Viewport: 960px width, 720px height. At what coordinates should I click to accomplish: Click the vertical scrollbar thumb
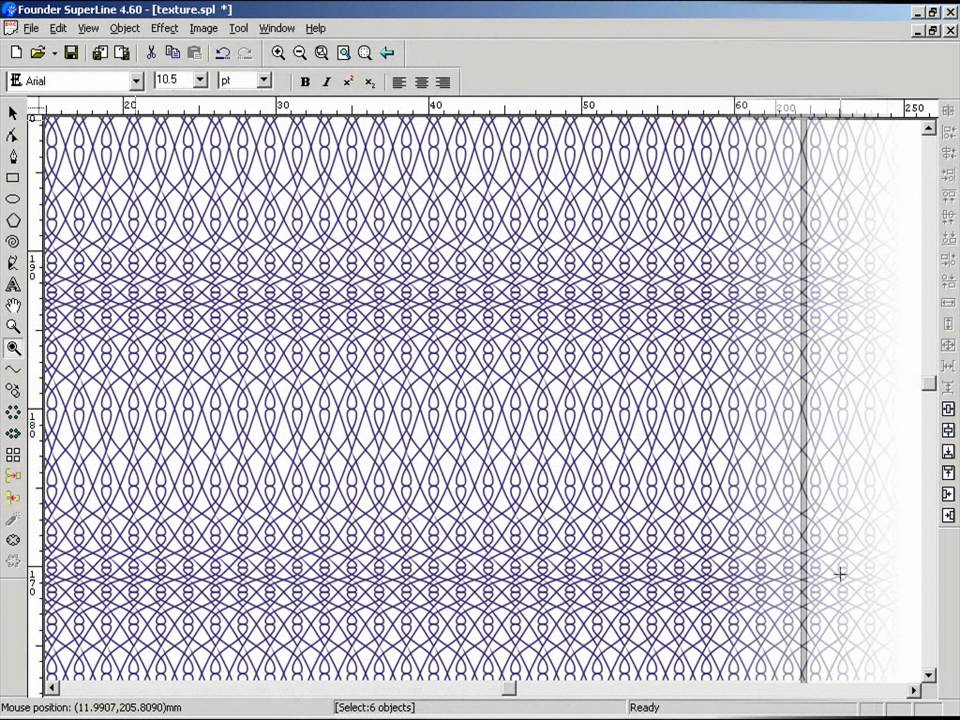click(x=929, y=383)
